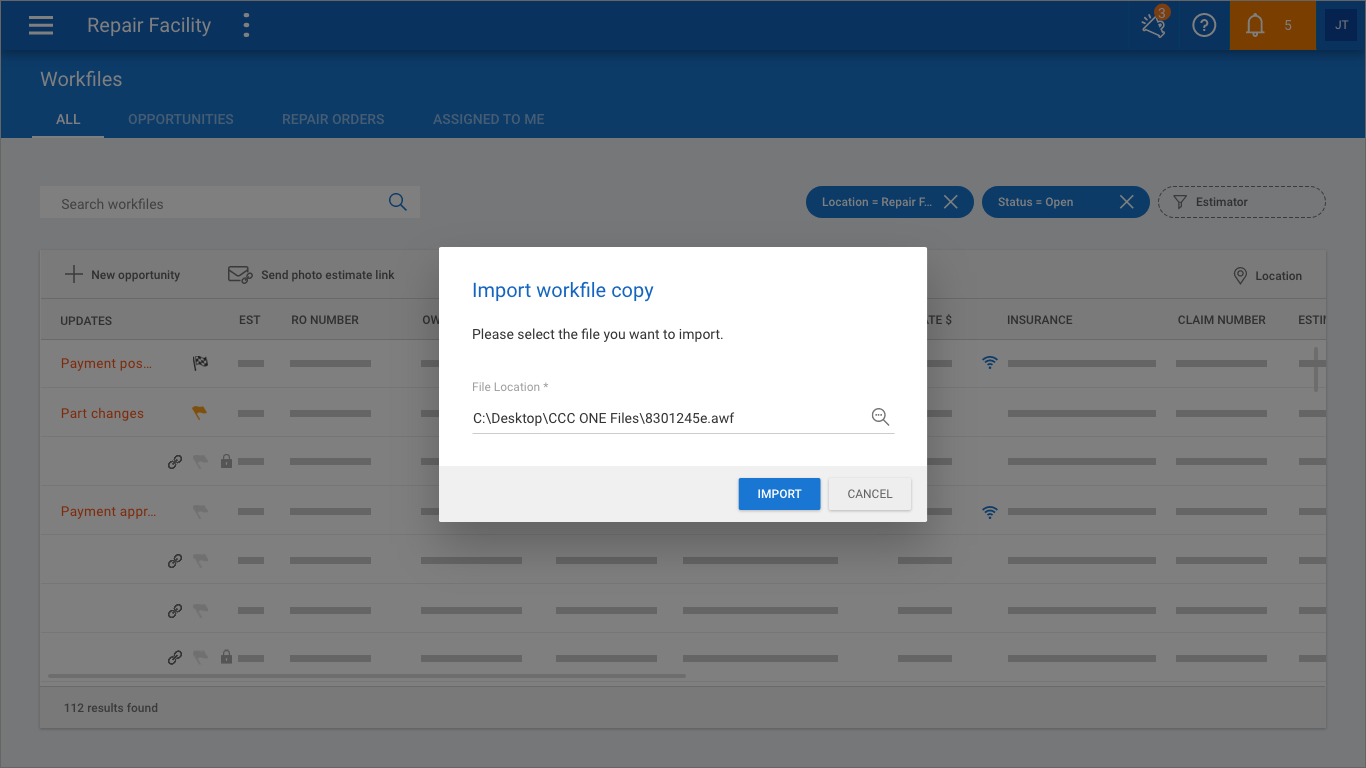Click the checkered flag in Payment pos... row

[x=200, y=363]
